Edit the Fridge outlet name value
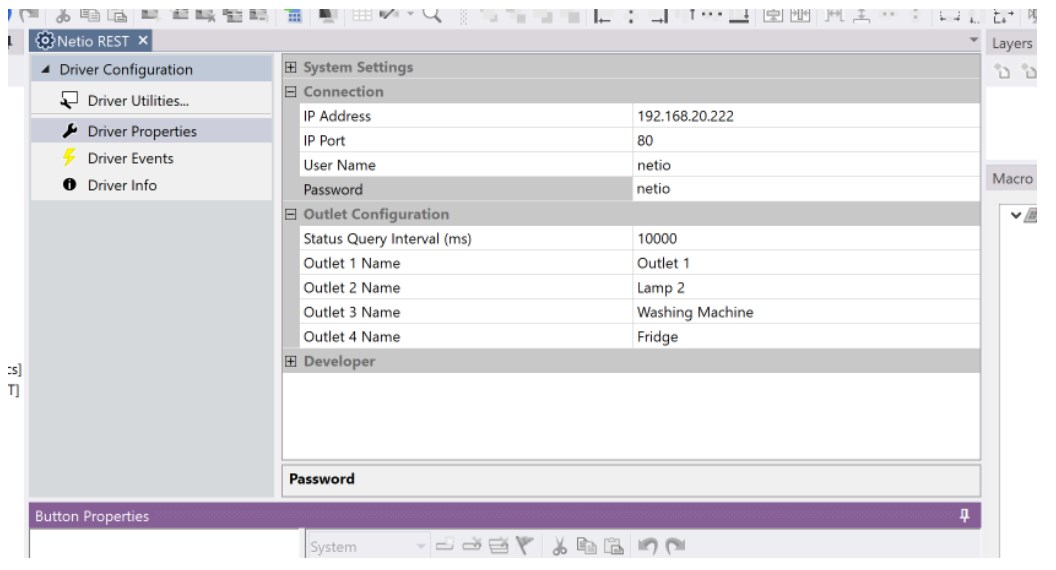The width and height of the screenshot is (1056, 570). click(x=806, y=336)
